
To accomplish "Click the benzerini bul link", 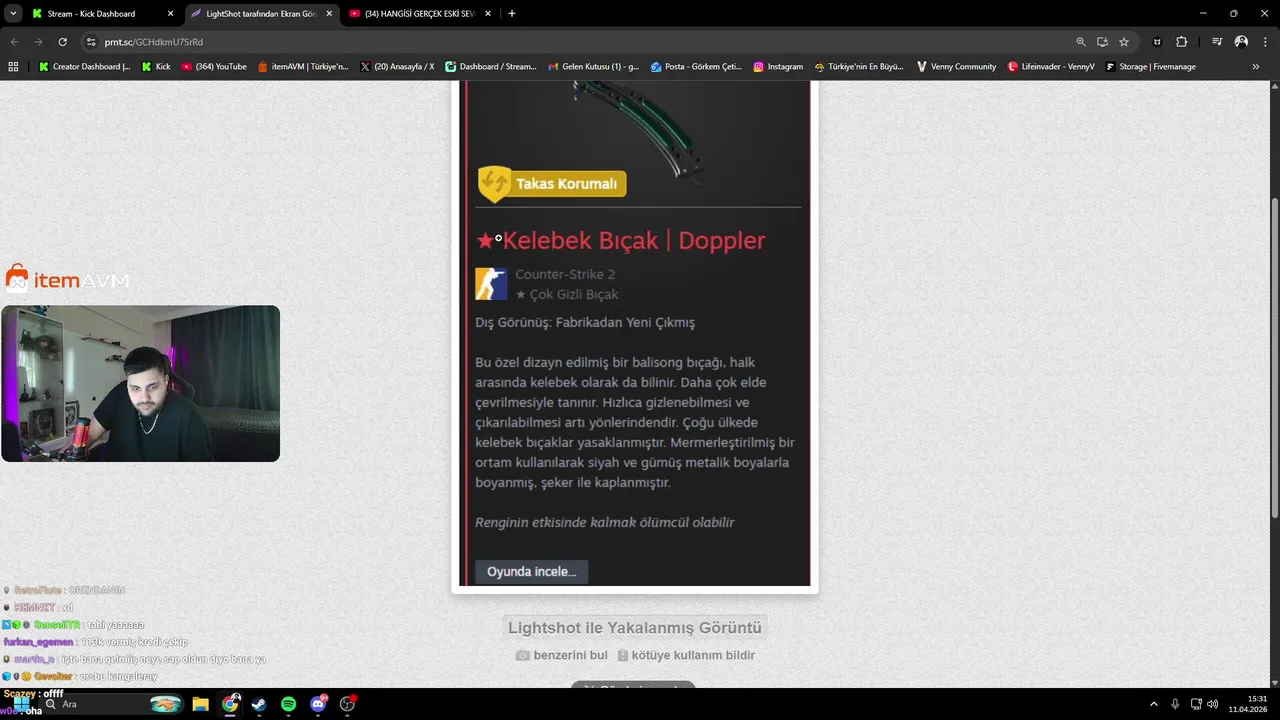I will click(x=561, y=655).
